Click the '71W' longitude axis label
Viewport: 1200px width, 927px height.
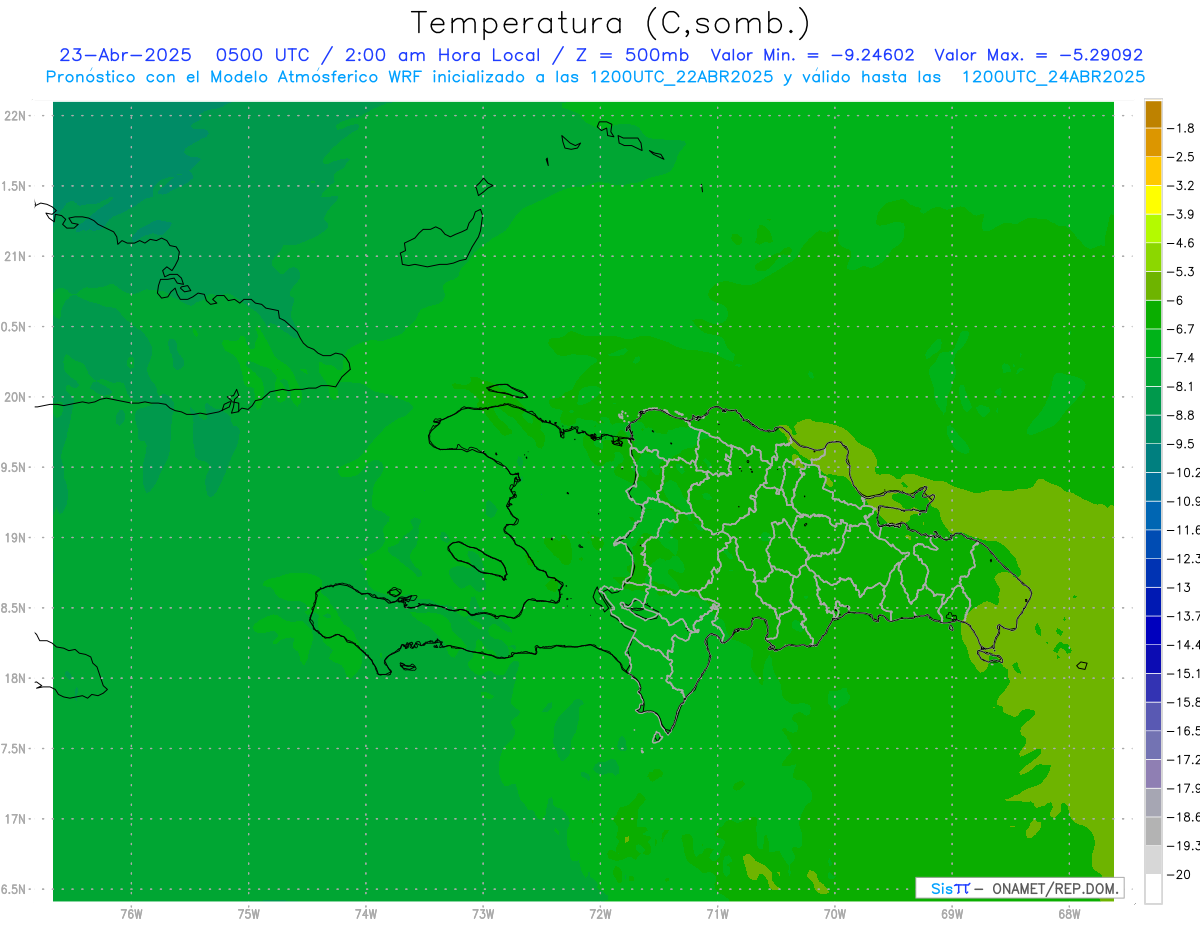coord(717,913)
